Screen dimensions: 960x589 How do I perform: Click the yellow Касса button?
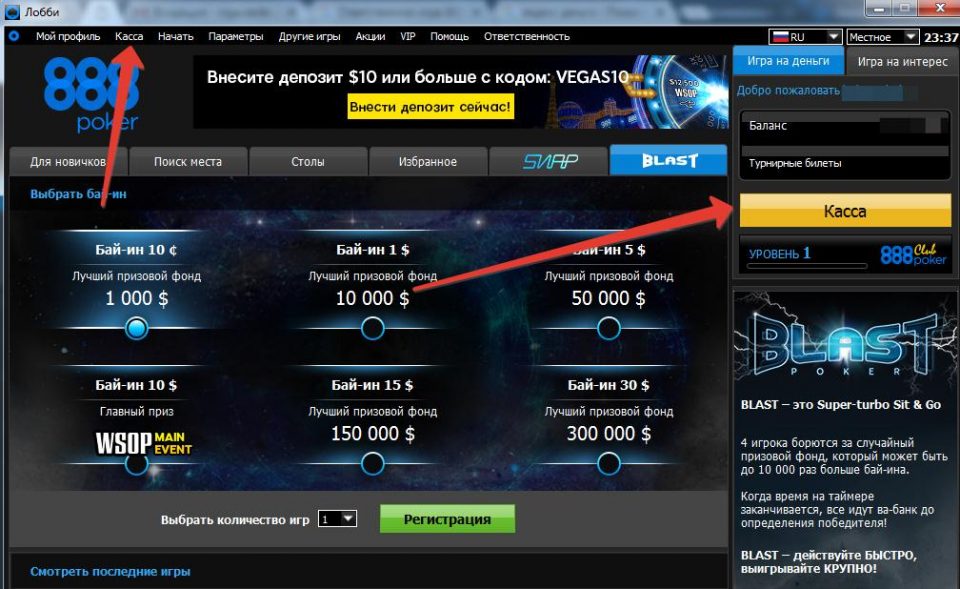coord(845,211)
